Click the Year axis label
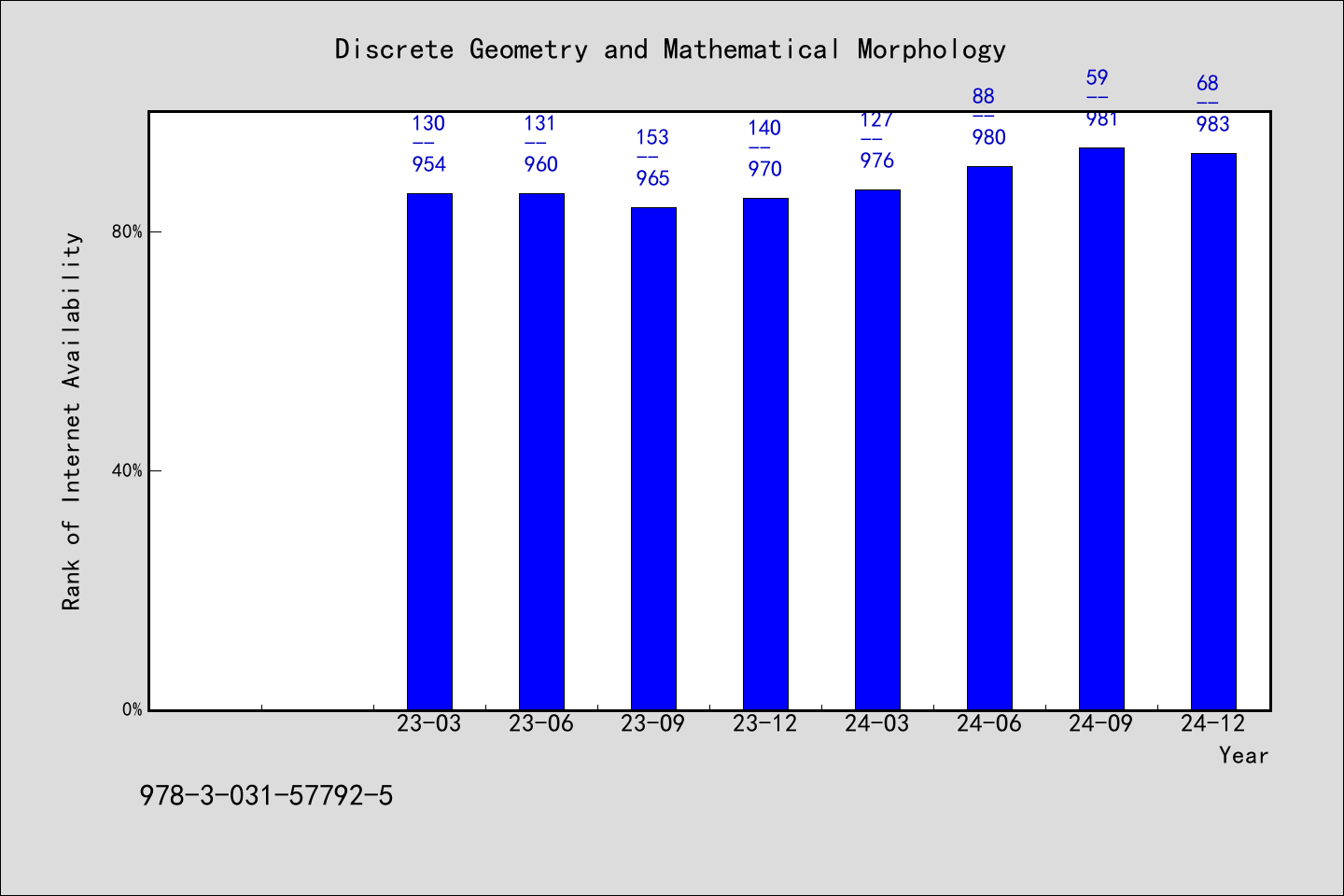 1243,755
